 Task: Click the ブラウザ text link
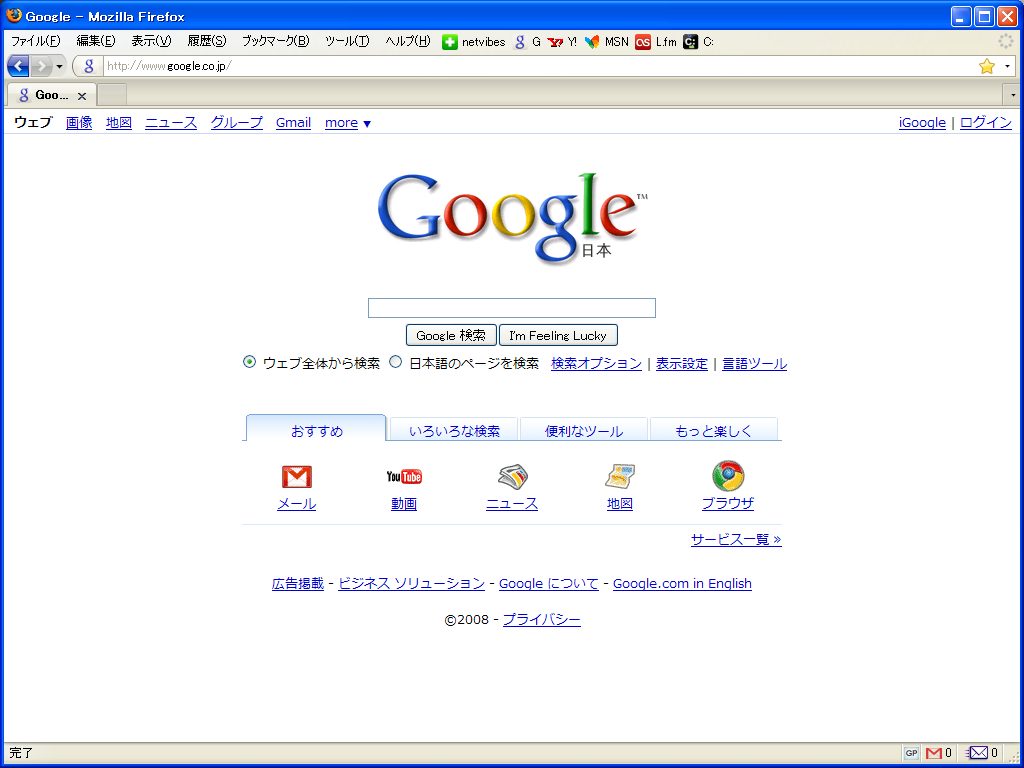728,504
